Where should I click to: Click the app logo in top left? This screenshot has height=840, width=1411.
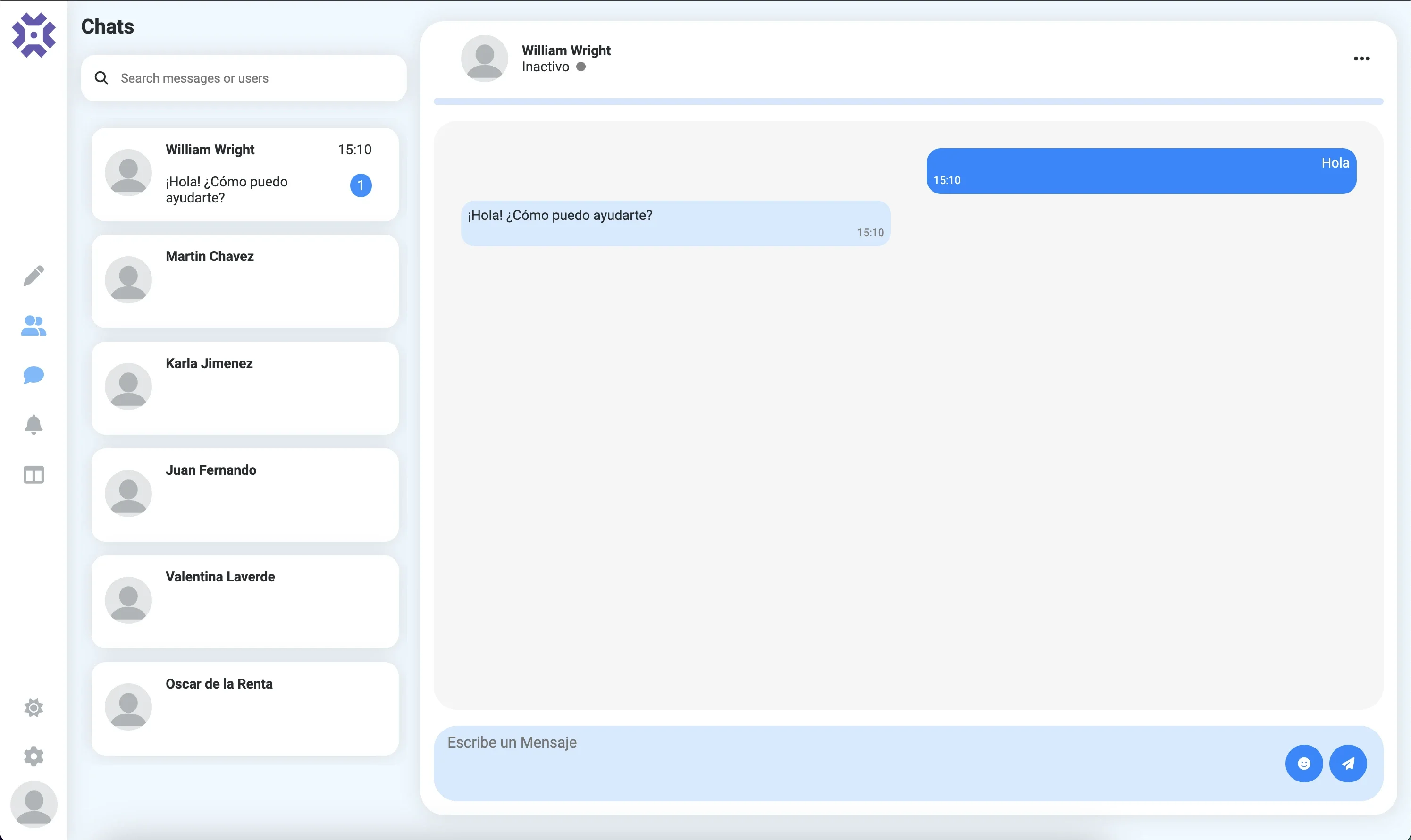pyautogui.click(x=34, y=34)
